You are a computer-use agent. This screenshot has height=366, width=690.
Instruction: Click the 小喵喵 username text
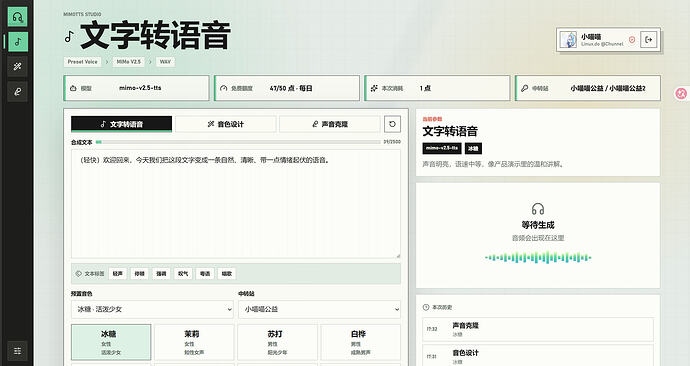point(591,37)
